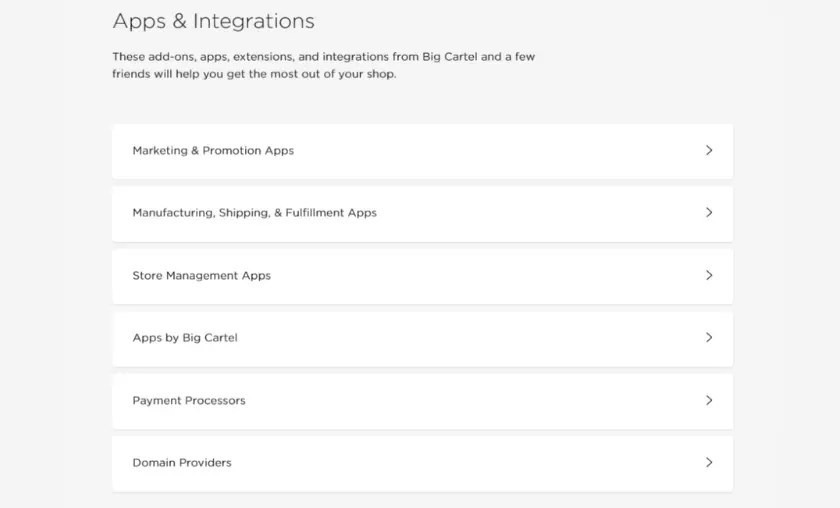Expand the Marketing & Promotion Apps card
This screenshot has width=840, height=508.
pos(450,151)
